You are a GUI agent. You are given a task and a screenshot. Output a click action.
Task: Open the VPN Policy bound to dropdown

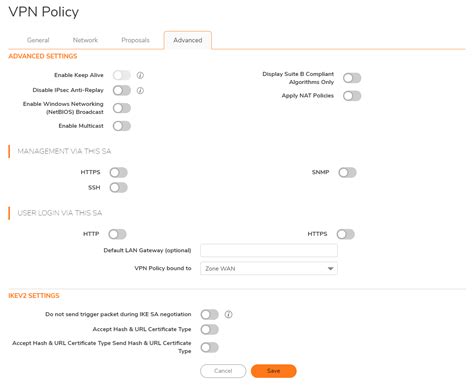pyautogui.click(x=269, y=269)
